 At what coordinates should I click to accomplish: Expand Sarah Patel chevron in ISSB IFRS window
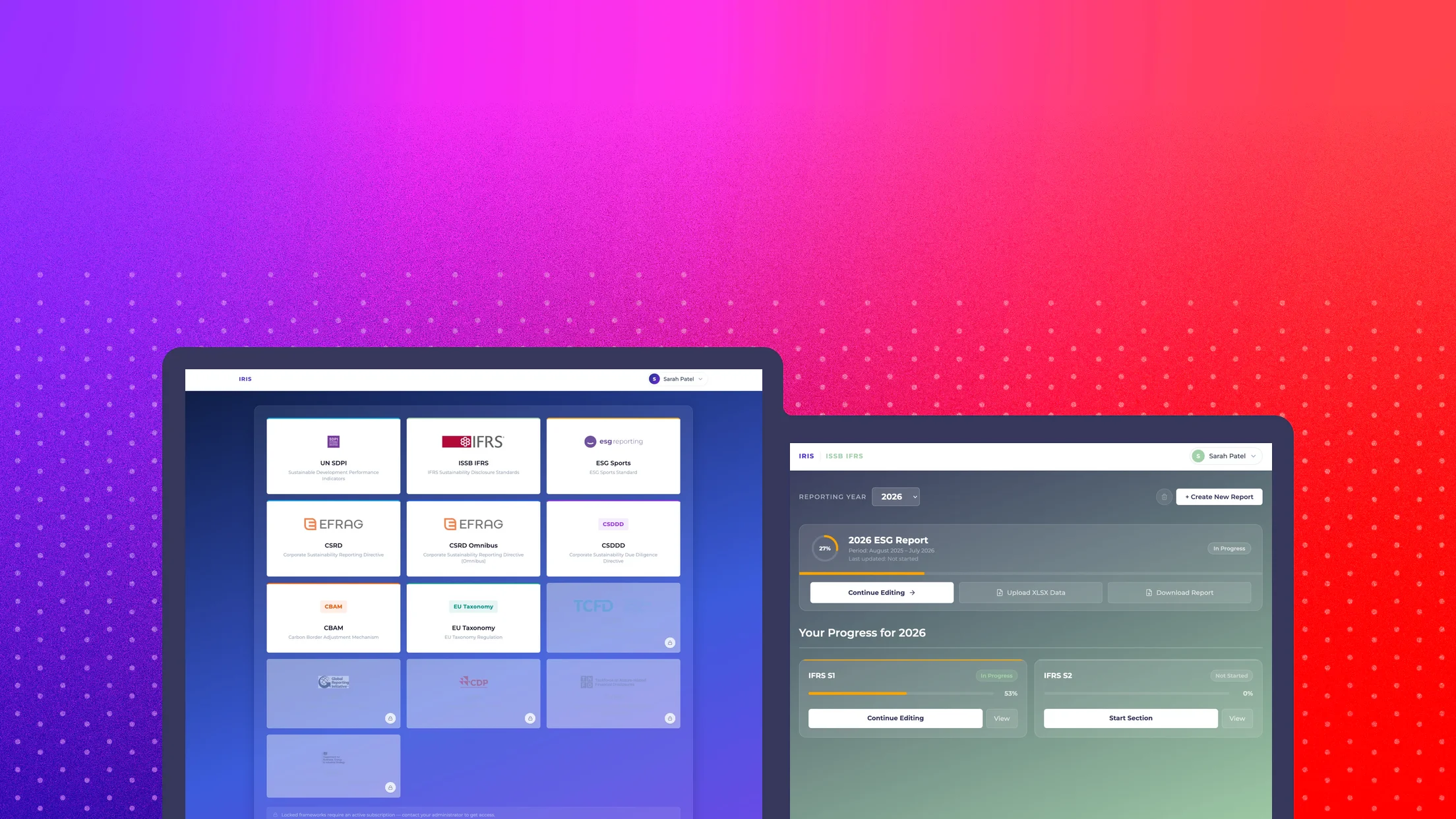point(1254,456)
